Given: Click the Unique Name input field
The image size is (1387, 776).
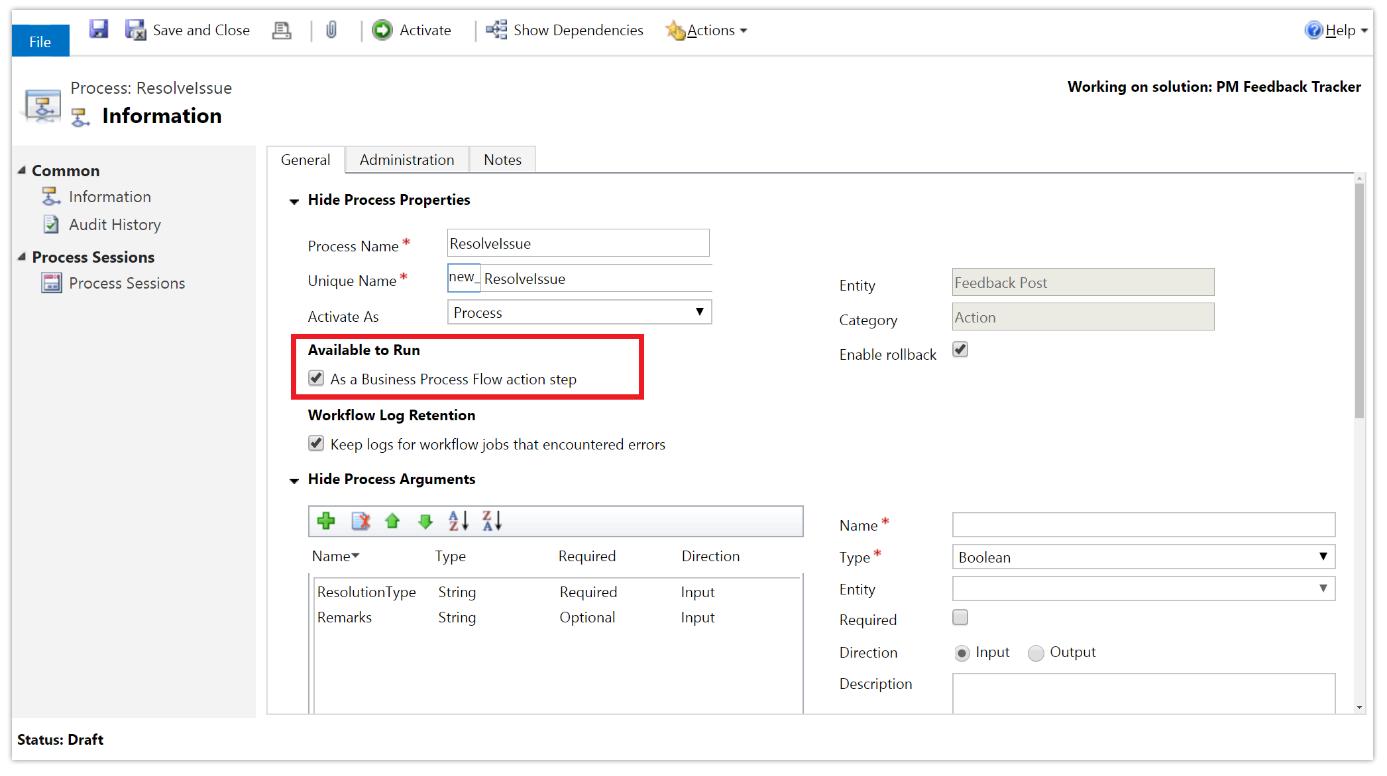Looking at the screenshot, I should (x=596, y=279).
